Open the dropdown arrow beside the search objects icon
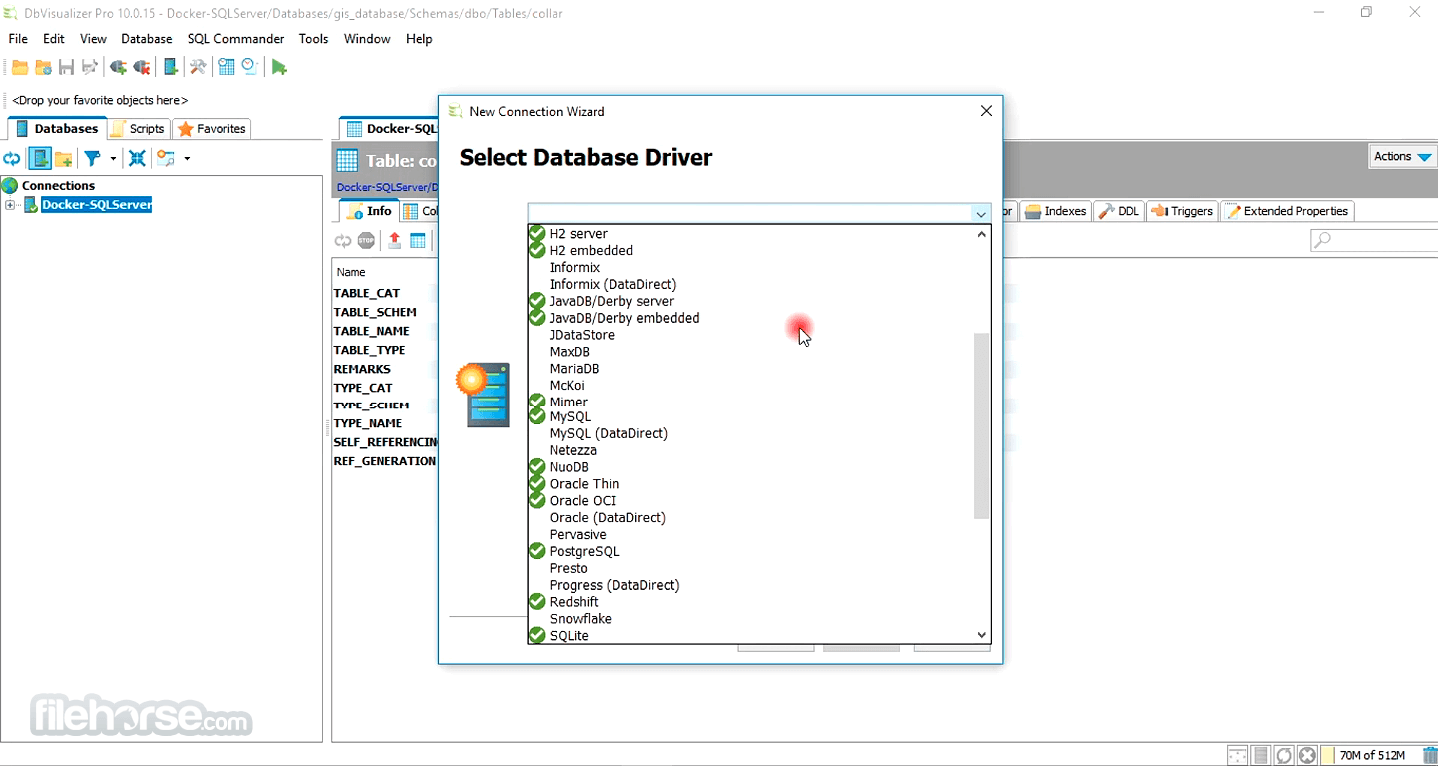1438x766 pixels. 187,158
